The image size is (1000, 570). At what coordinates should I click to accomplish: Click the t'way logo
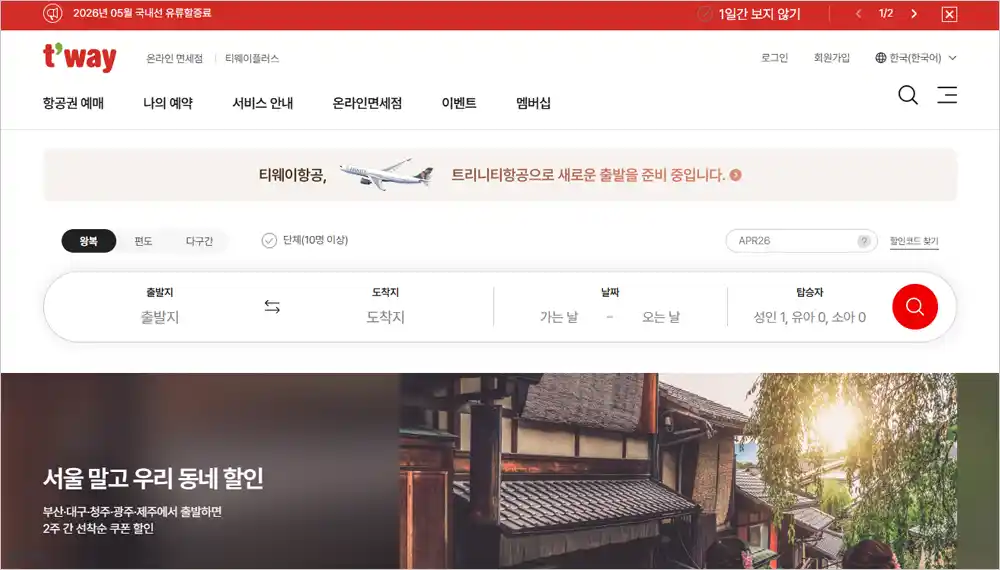click(x=80, y=57)
